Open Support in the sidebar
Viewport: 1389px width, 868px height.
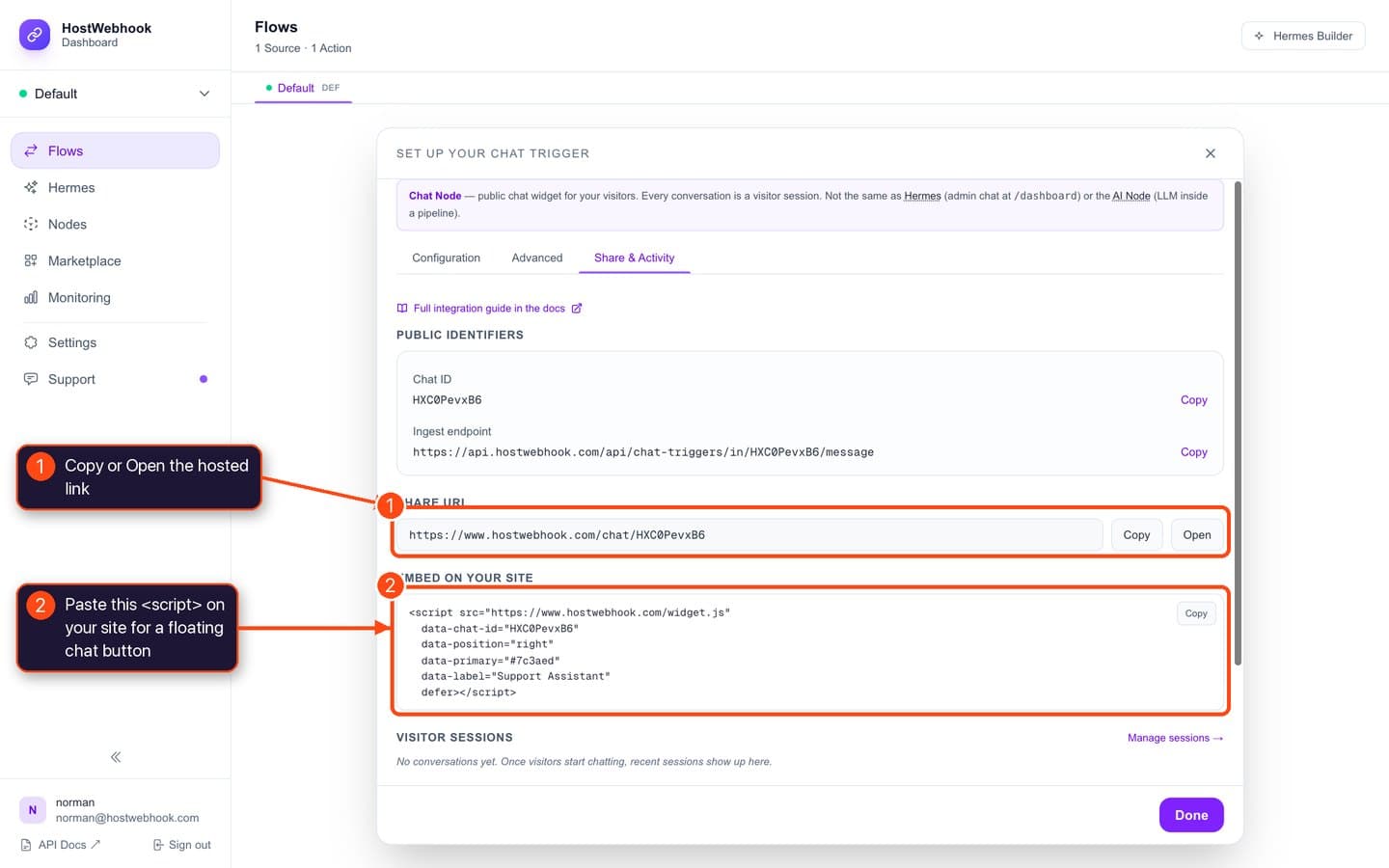click(x=115, y=379)
